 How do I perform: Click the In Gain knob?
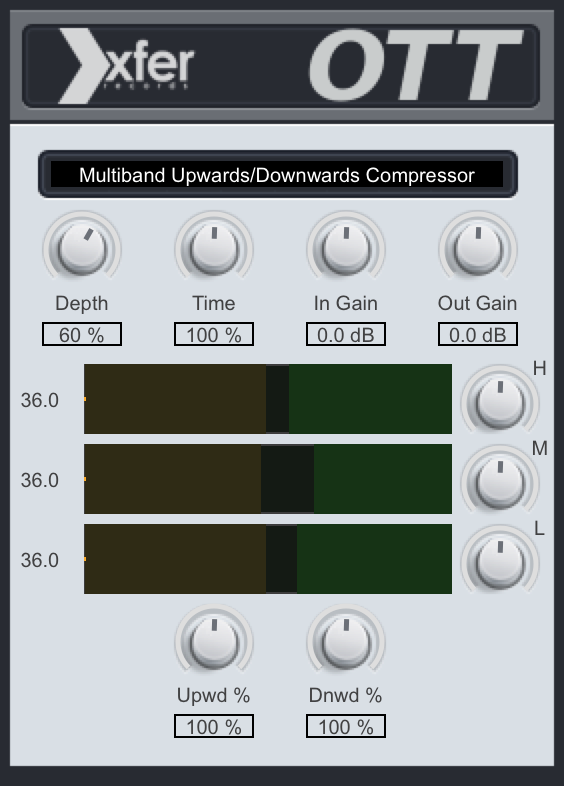click(x=345, y=248)
